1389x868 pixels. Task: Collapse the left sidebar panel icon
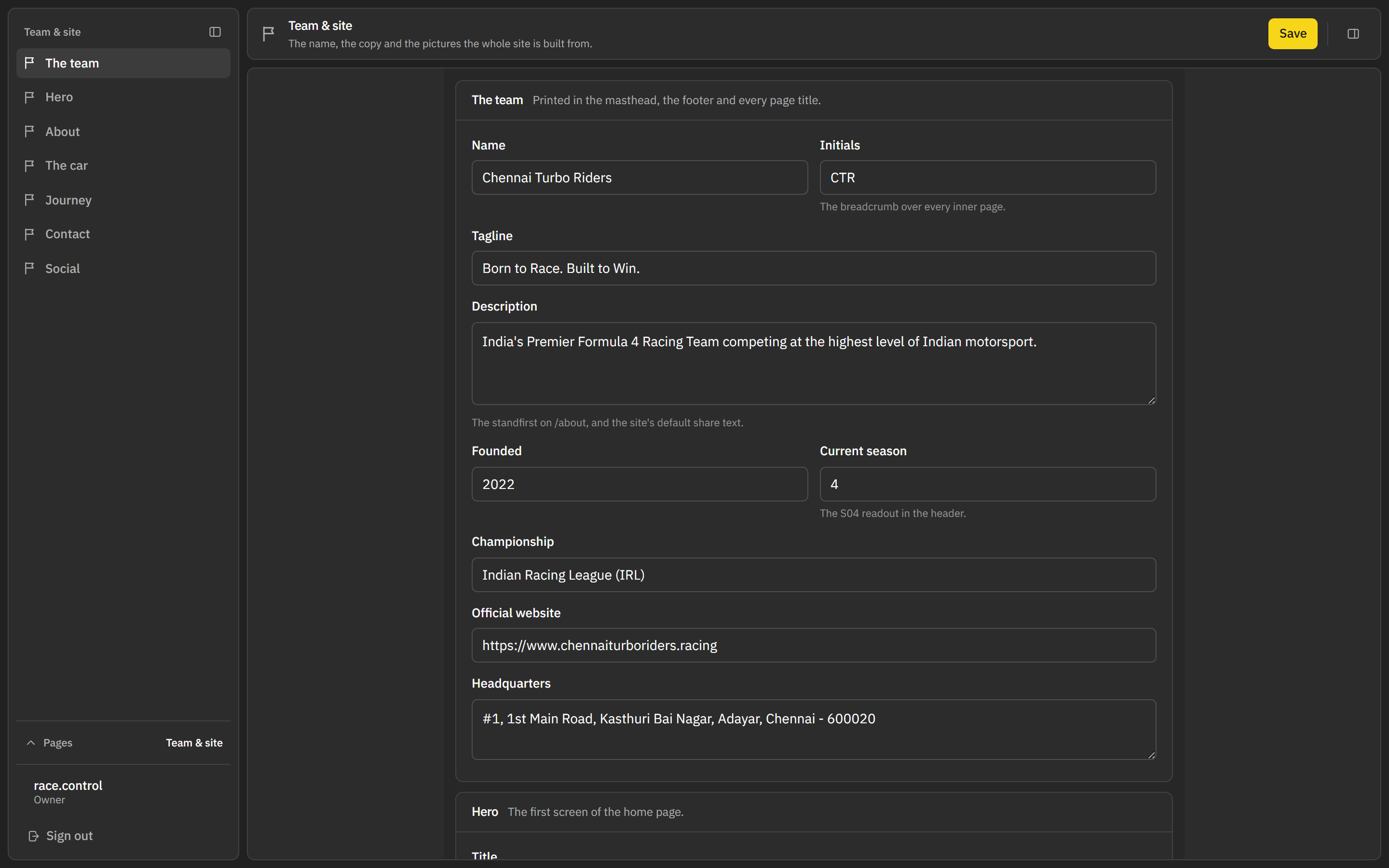click(215, 32)
